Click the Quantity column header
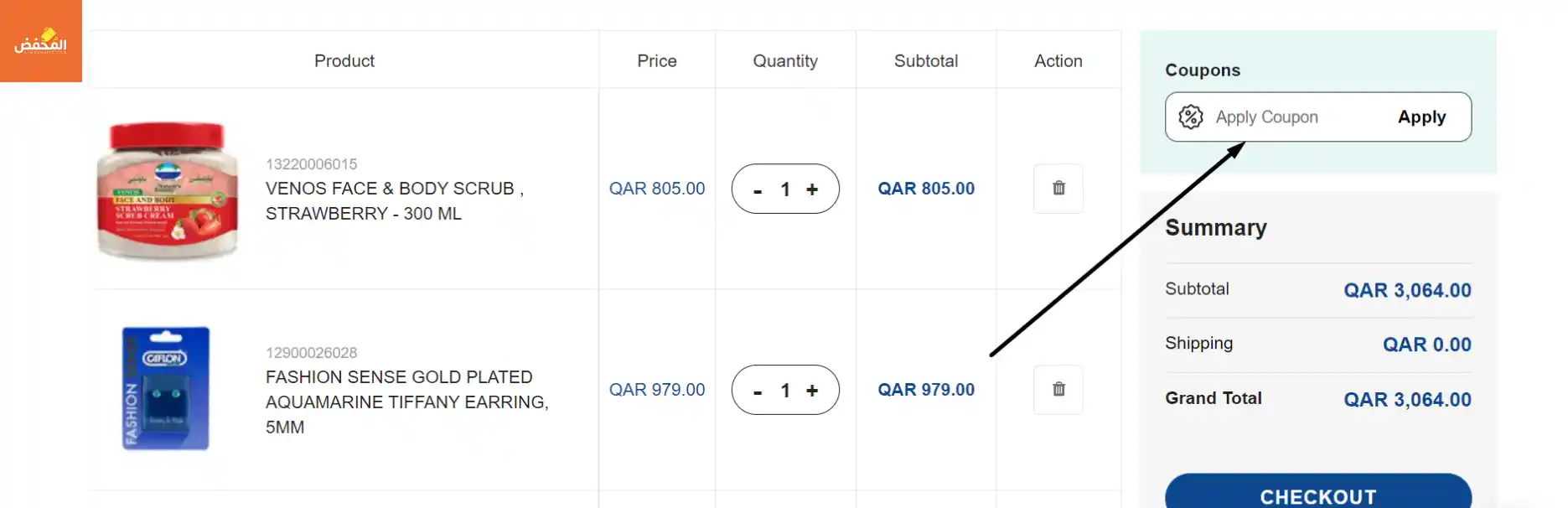 click(x=785, y=61)
